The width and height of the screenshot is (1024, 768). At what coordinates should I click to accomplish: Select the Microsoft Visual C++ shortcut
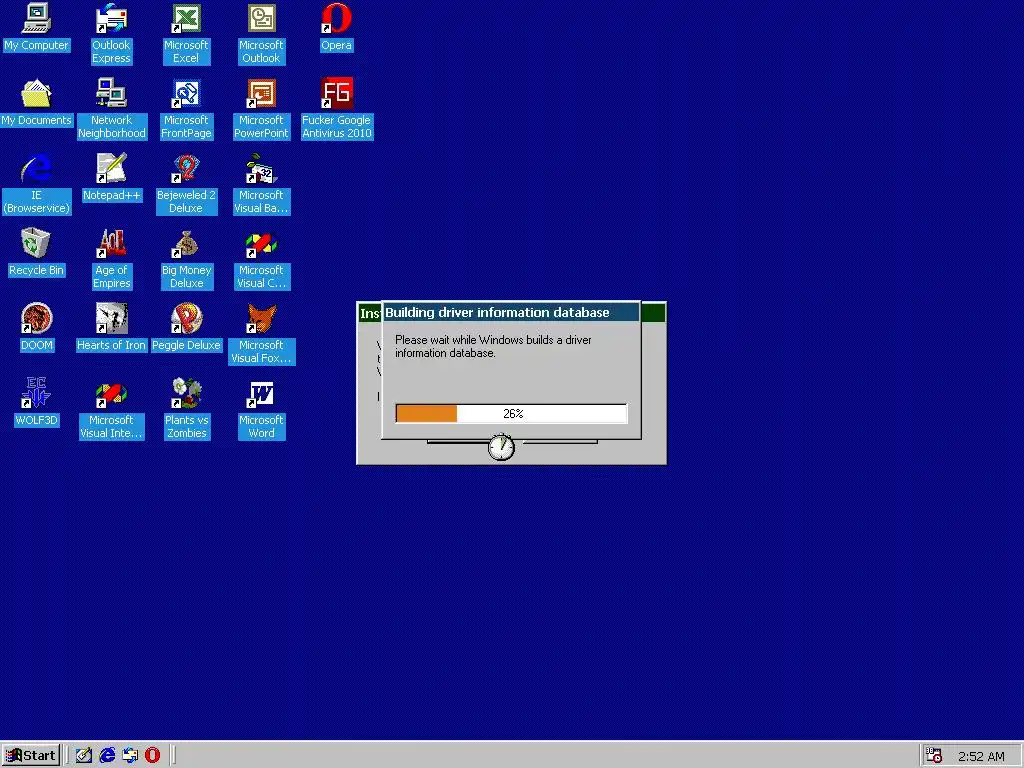[261, 259]
